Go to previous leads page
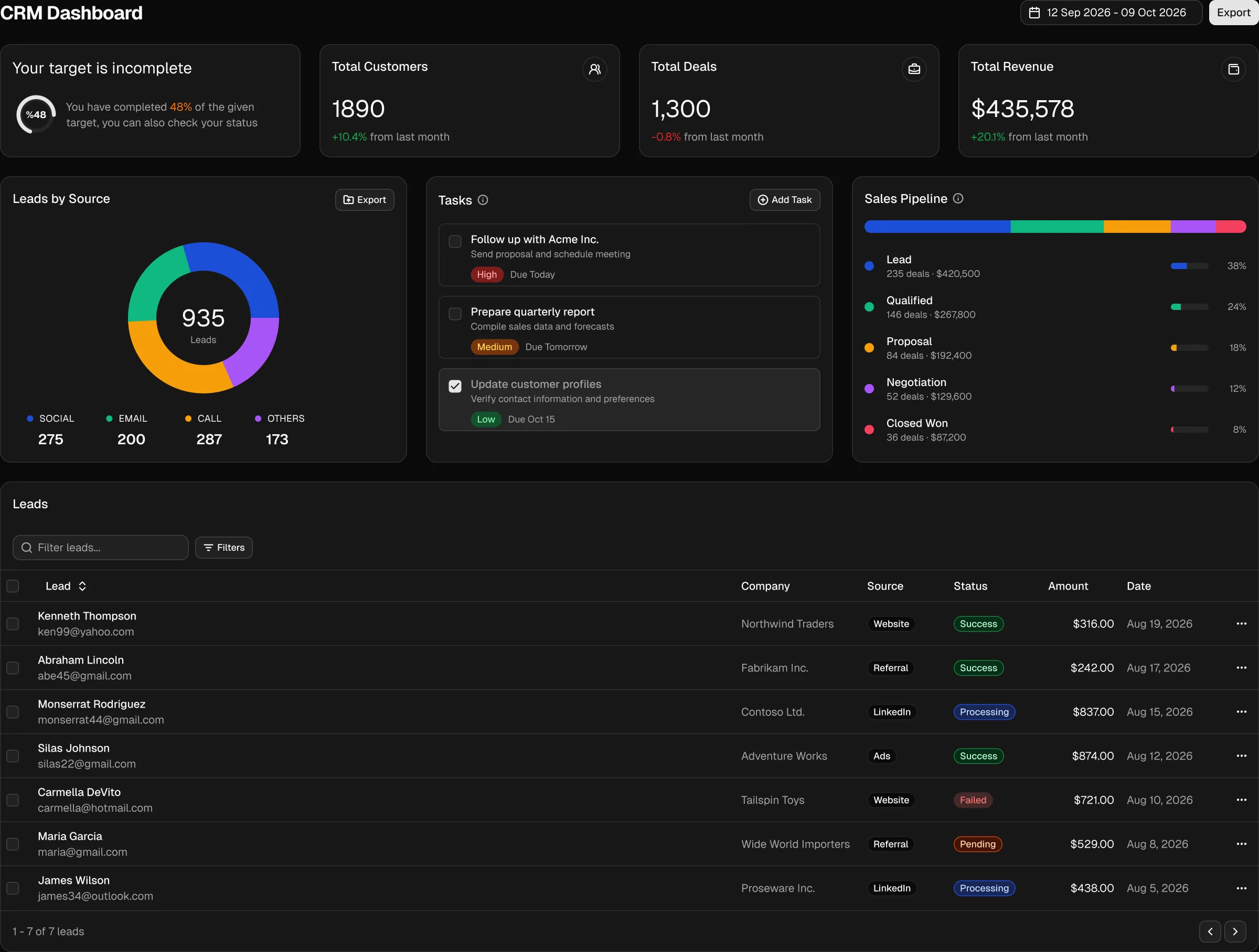Viewport: 1259px width, 952px height. click(x=1210, y=932)
